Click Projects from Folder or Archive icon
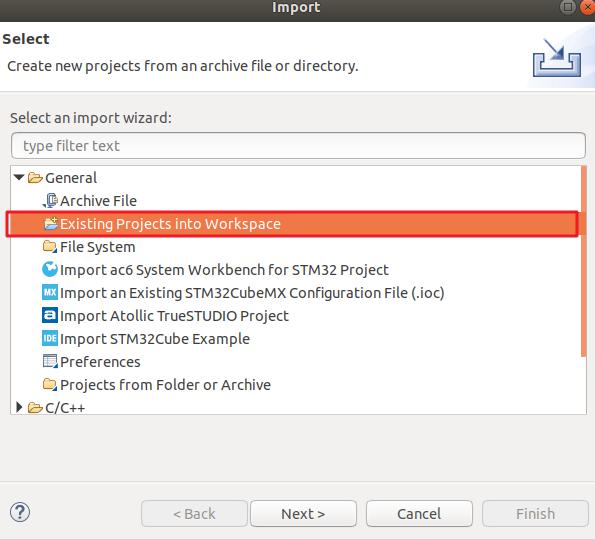Image resolution: width=595 pixels, height=539 pixels. tap(50, 385)
